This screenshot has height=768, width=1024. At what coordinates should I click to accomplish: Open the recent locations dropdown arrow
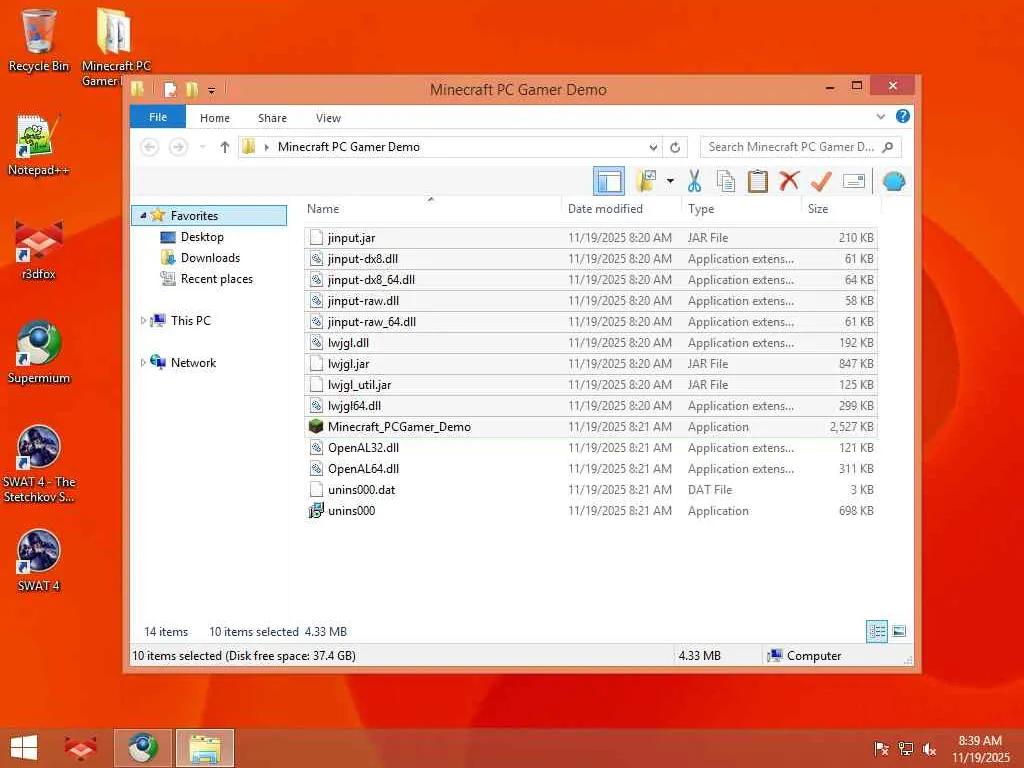pos(202,147)
